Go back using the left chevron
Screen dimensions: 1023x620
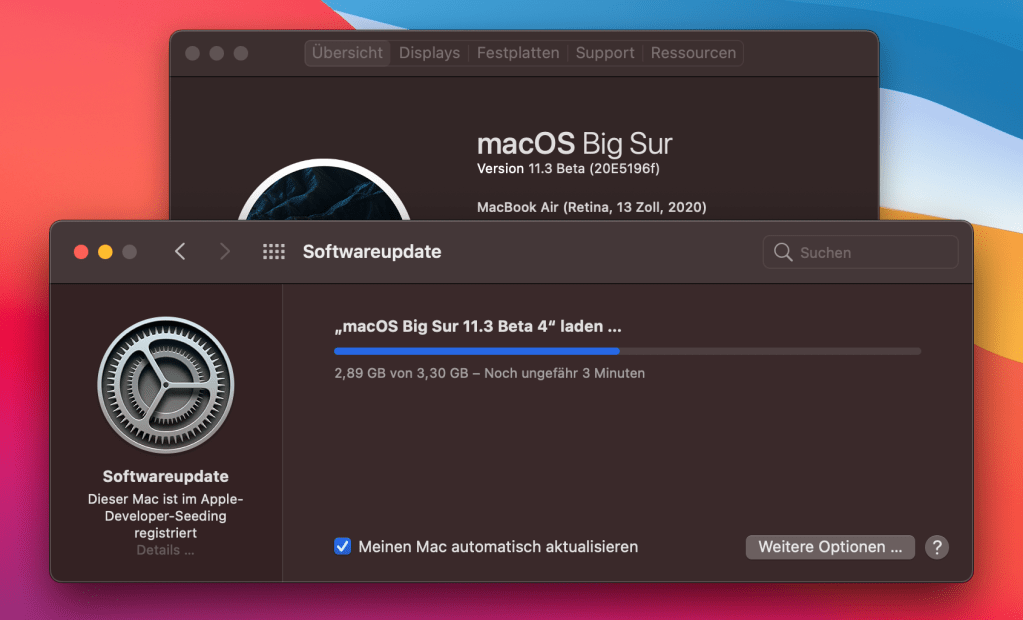(180, 252)
